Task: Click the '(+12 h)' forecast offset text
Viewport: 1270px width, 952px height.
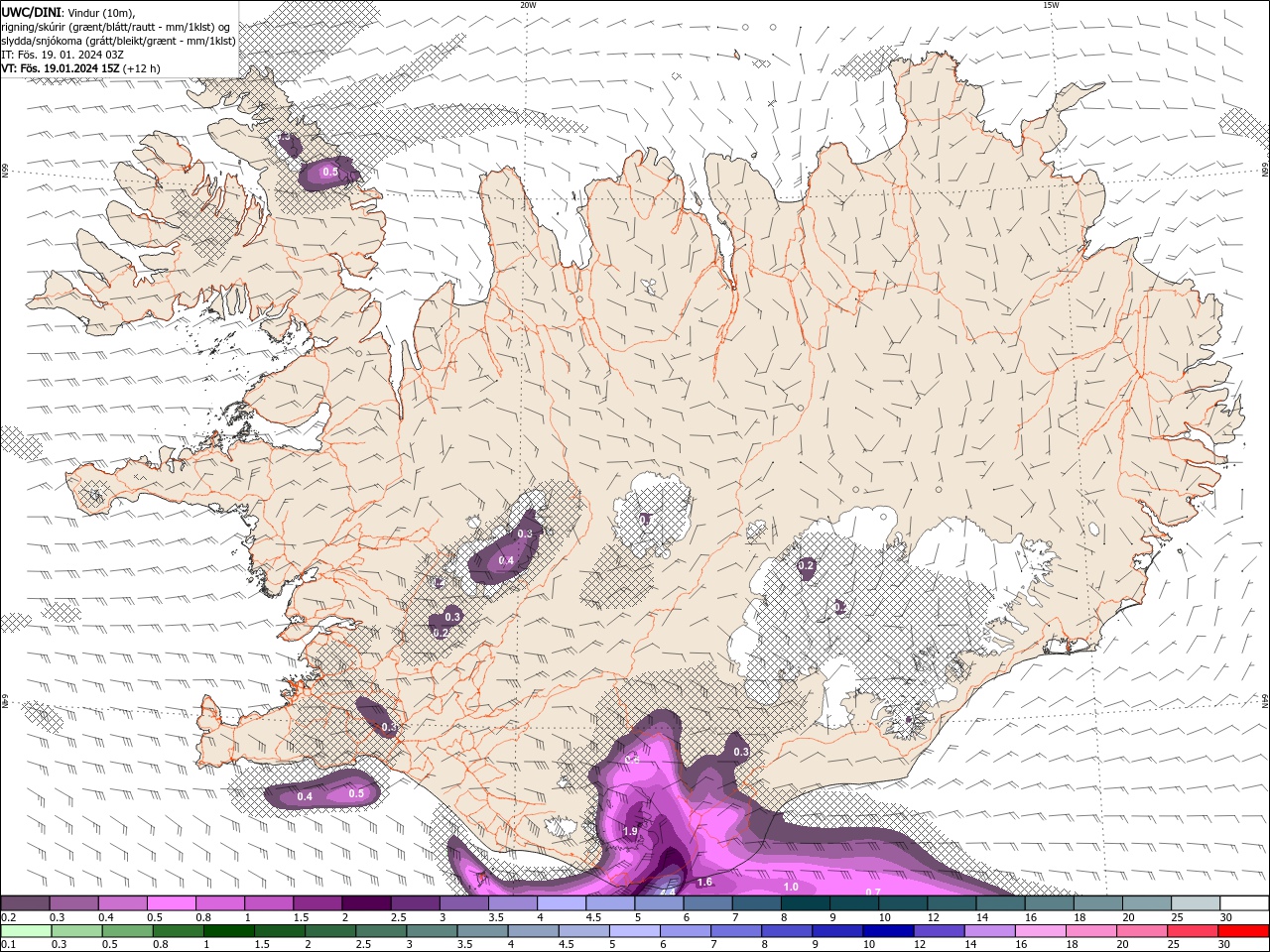Action: pyautogui.click(x=142, y=68)
